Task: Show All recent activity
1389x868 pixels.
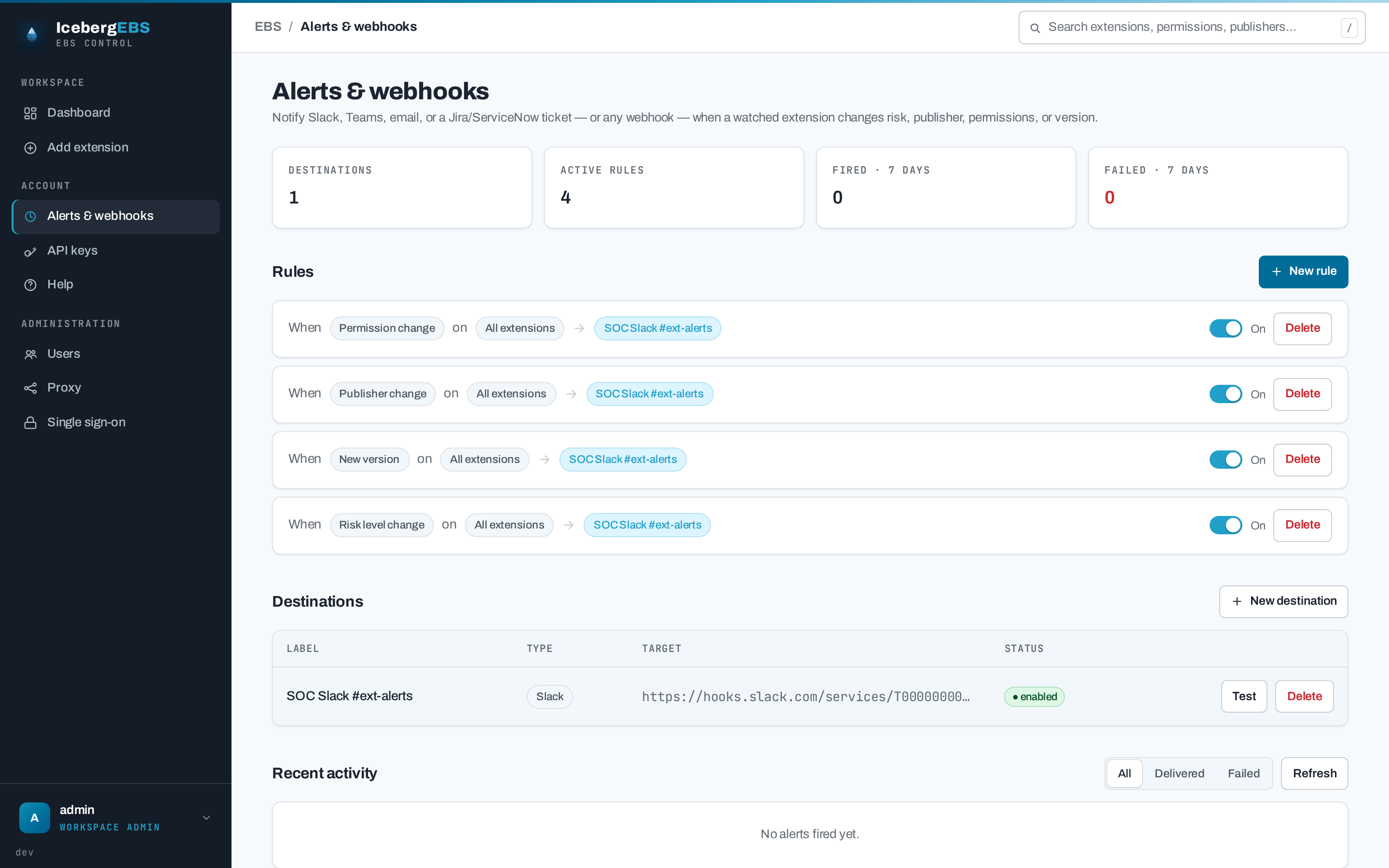Action: 1124,773
